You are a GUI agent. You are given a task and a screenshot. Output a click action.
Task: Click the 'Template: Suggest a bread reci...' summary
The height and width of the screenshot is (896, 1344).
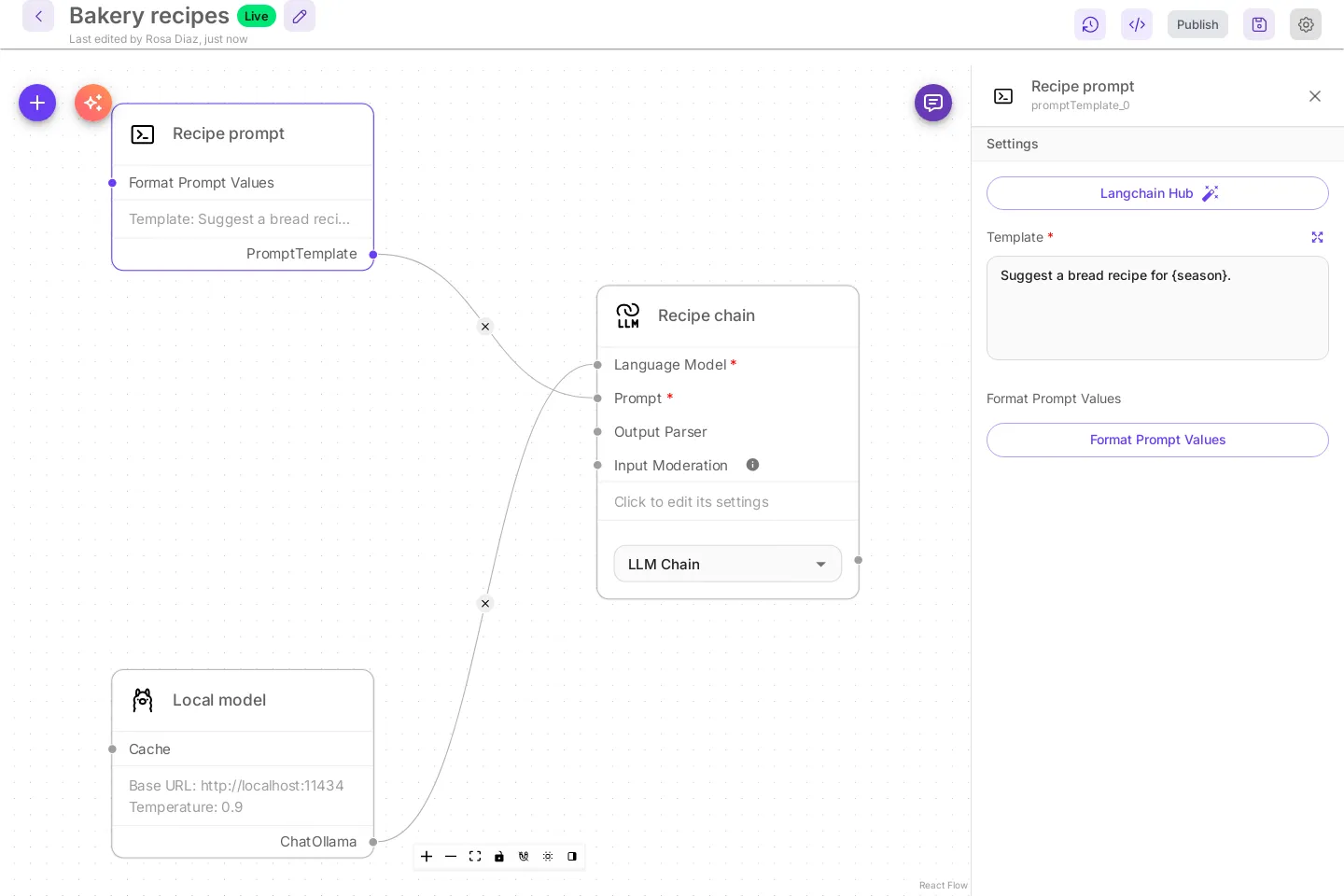coord(240,219)
